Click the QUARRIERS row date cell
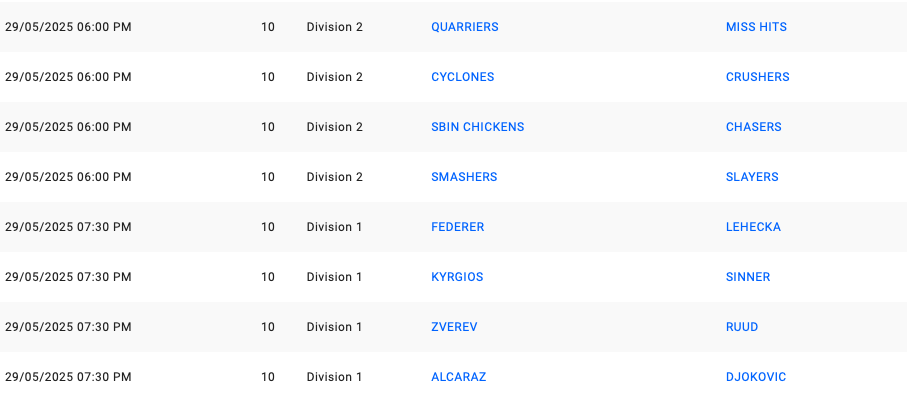Screen dimensions: 907x397 68,27
